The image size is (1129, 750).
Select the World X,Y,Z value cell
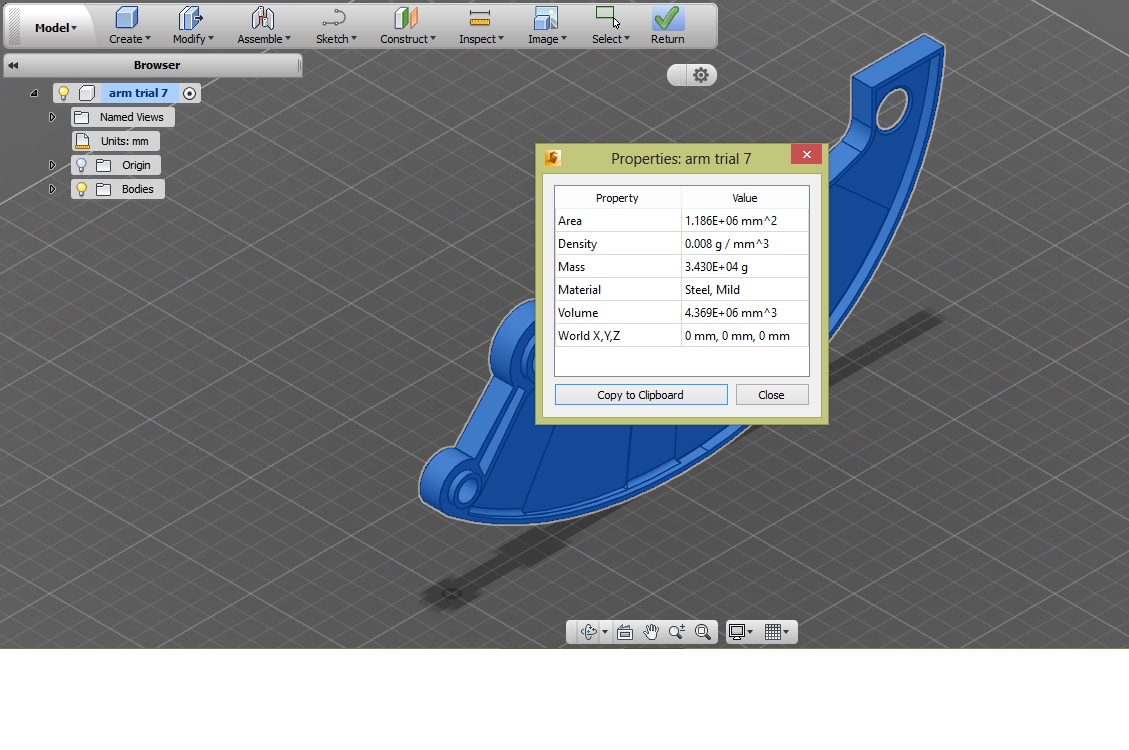click(745, 335)
